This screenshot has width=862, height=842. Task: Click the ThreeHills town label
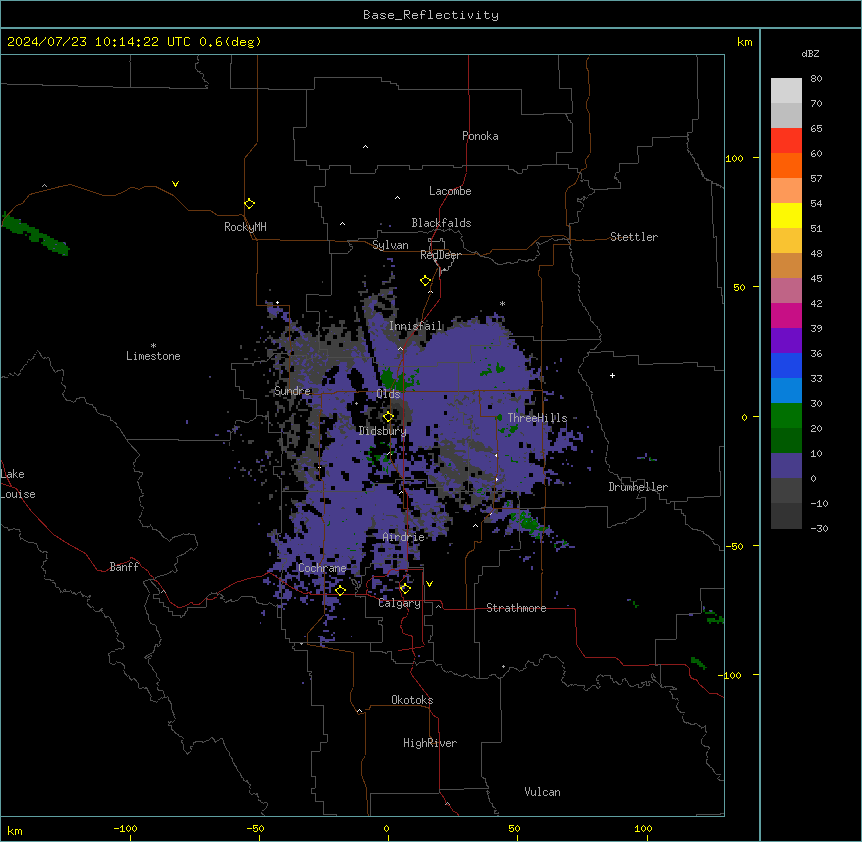point(537,418)
